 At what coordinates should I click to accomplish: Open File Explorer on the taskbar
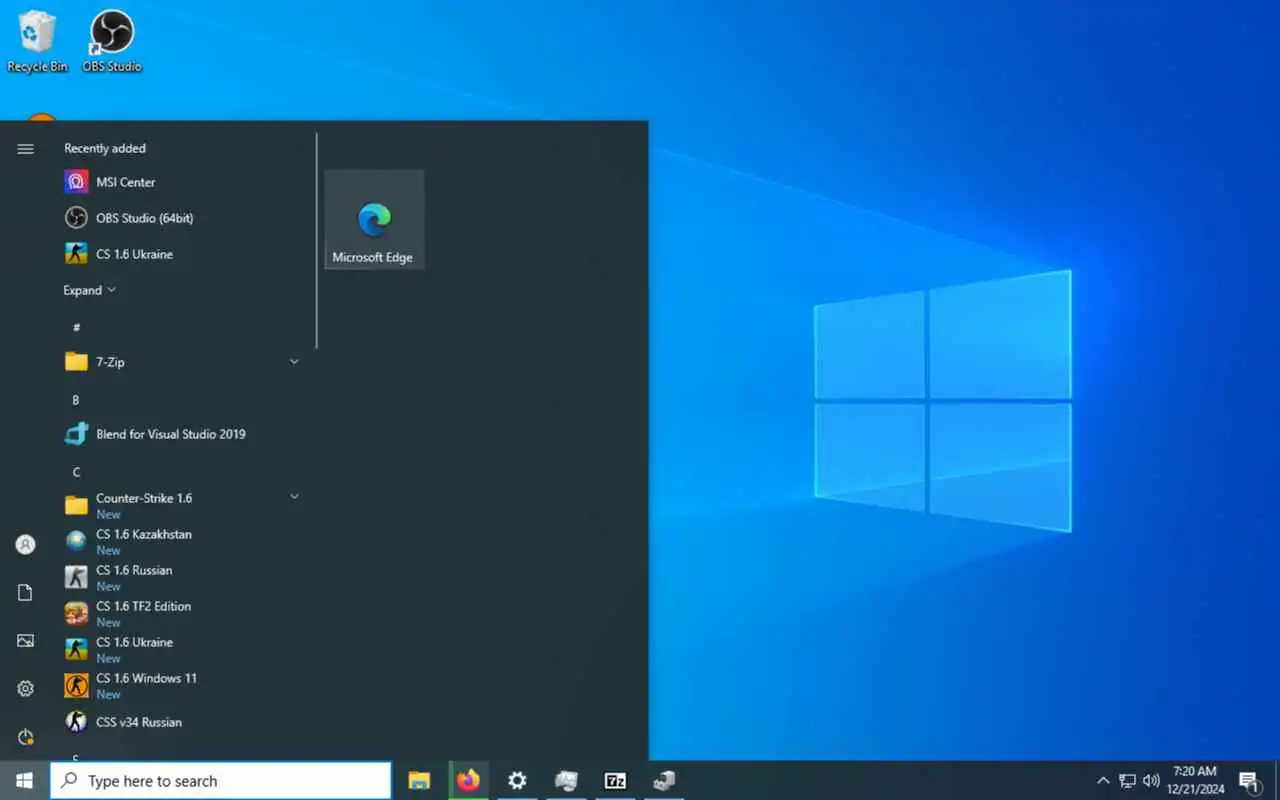pyautogui.click(x=419, y=781)
